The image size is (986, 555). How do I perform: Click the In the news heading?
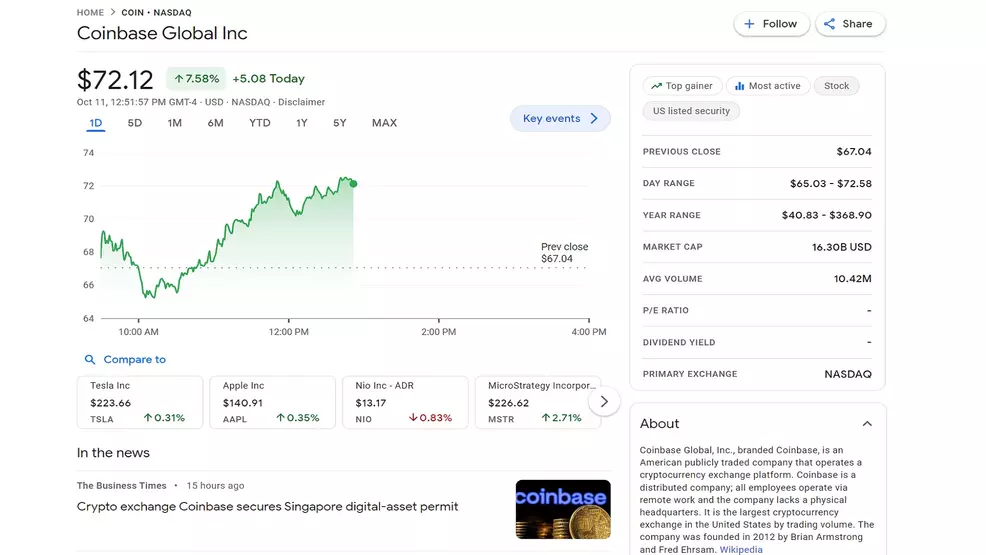(113, 453)
